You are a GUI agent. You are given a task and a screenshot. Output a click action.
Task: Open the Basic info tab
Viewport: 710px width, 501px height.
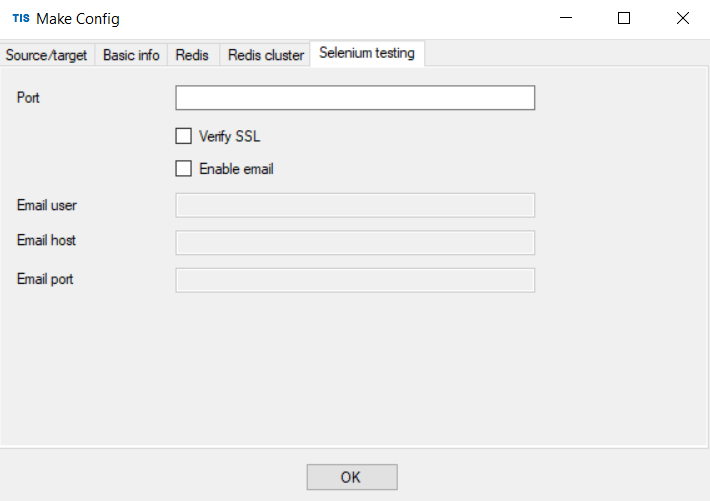click(x=131, y=55)
